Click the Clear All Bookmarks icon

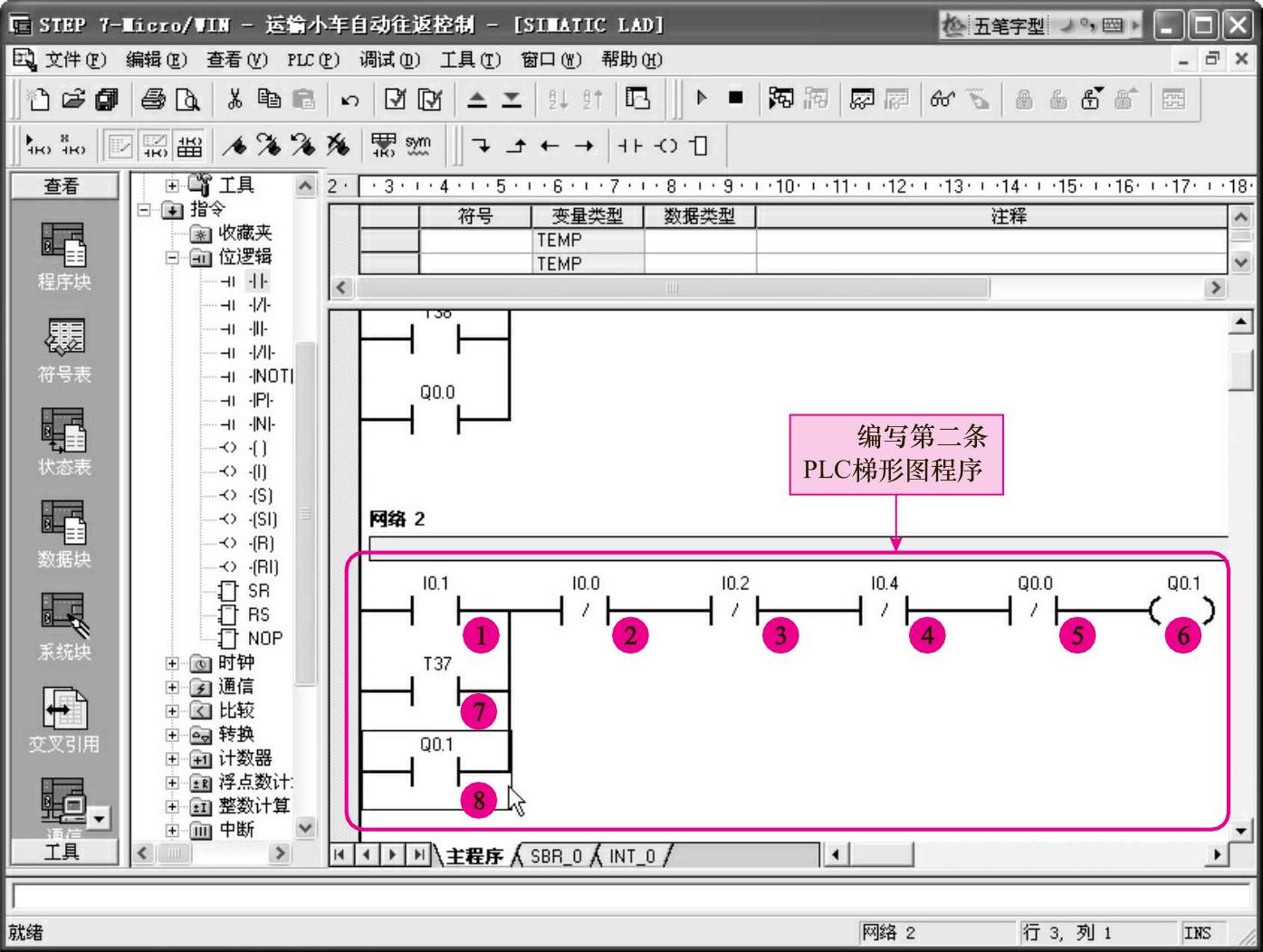pyautogui.click(x=338, y=145)
